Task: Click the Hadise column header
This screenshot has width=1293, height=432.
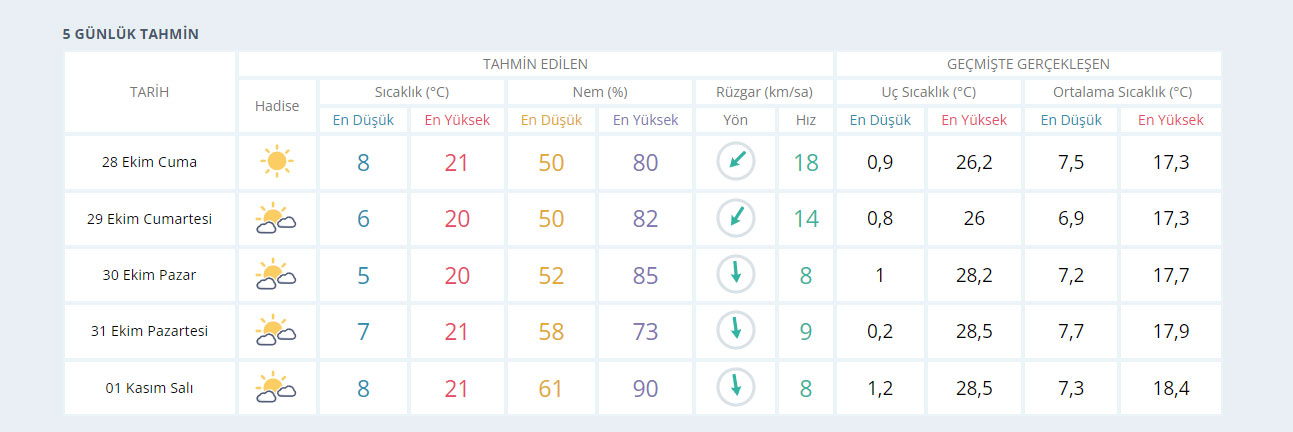Action: click(x=277, y=106)
